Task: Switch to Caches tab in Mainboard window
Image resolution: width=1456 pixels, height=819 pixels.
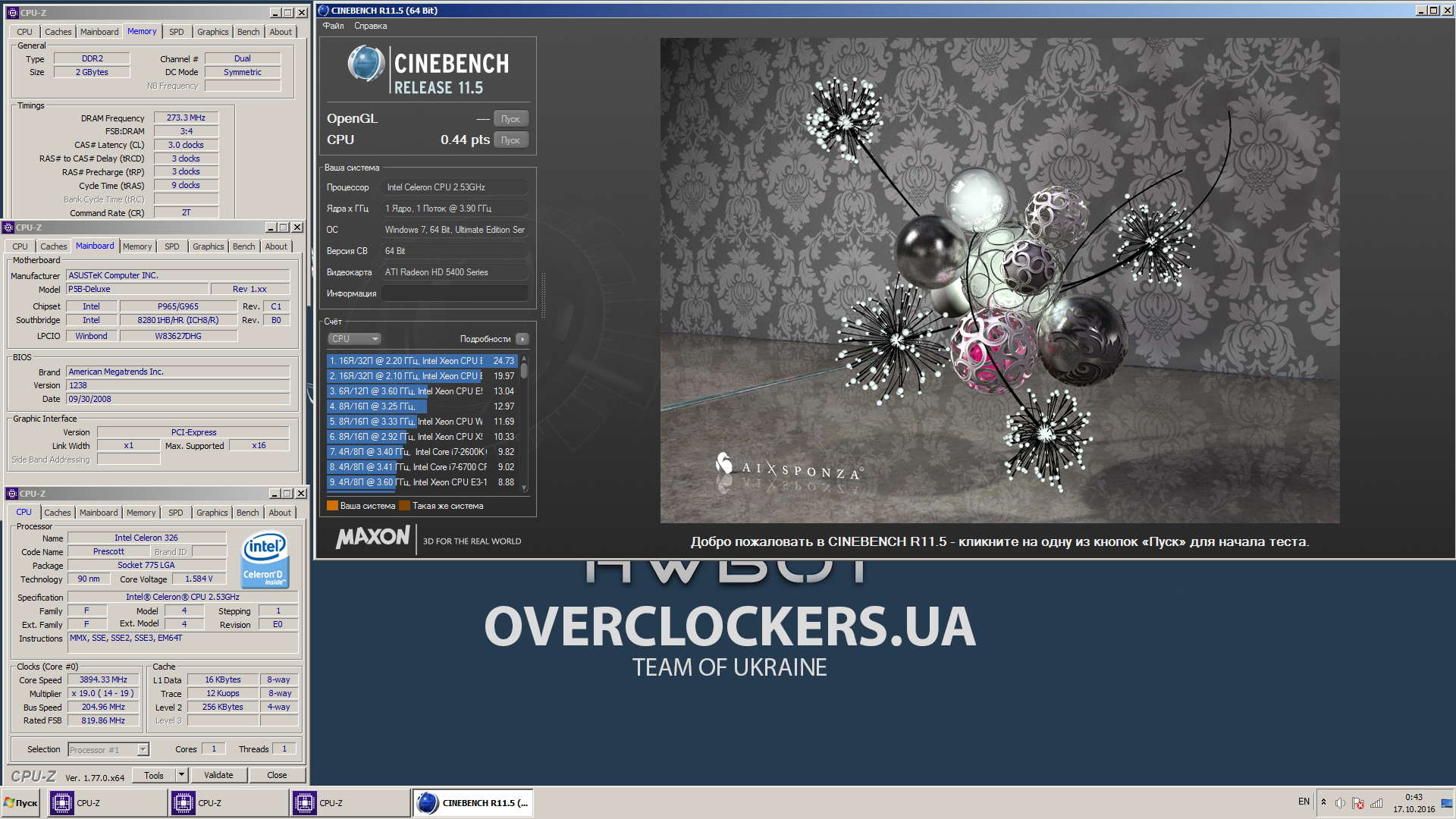Action: click(53, 246)
